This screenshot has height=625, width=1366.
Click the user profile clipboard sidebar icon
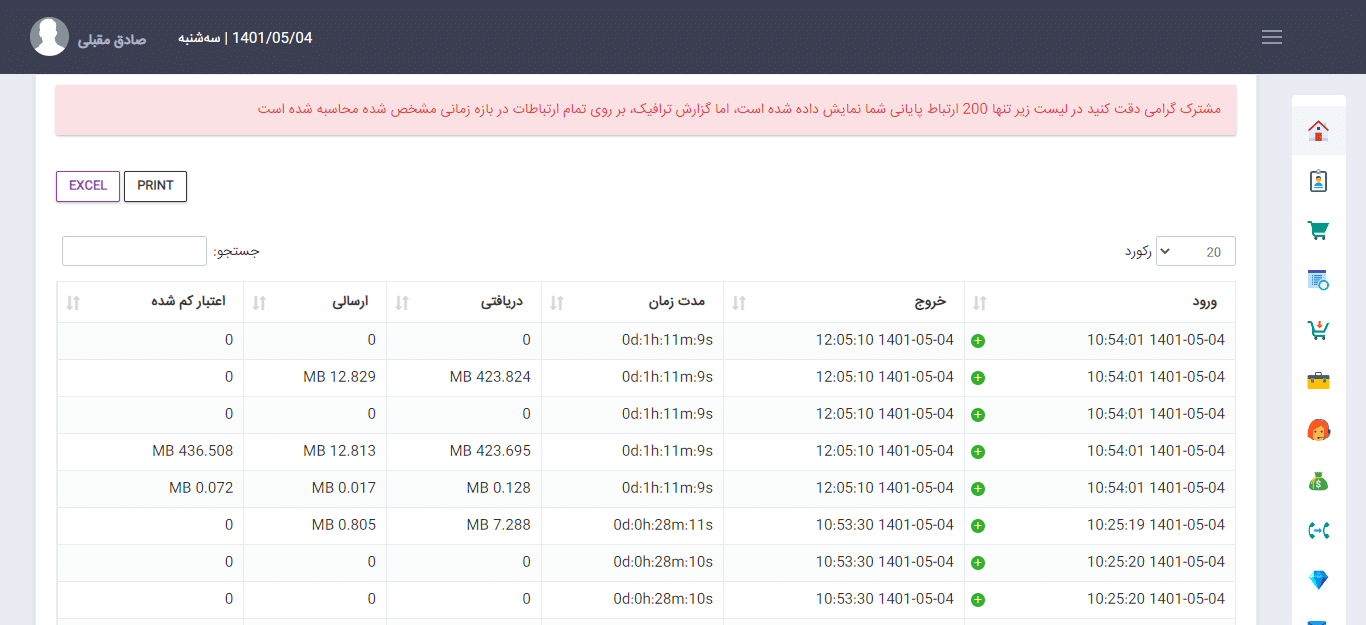1318,181
